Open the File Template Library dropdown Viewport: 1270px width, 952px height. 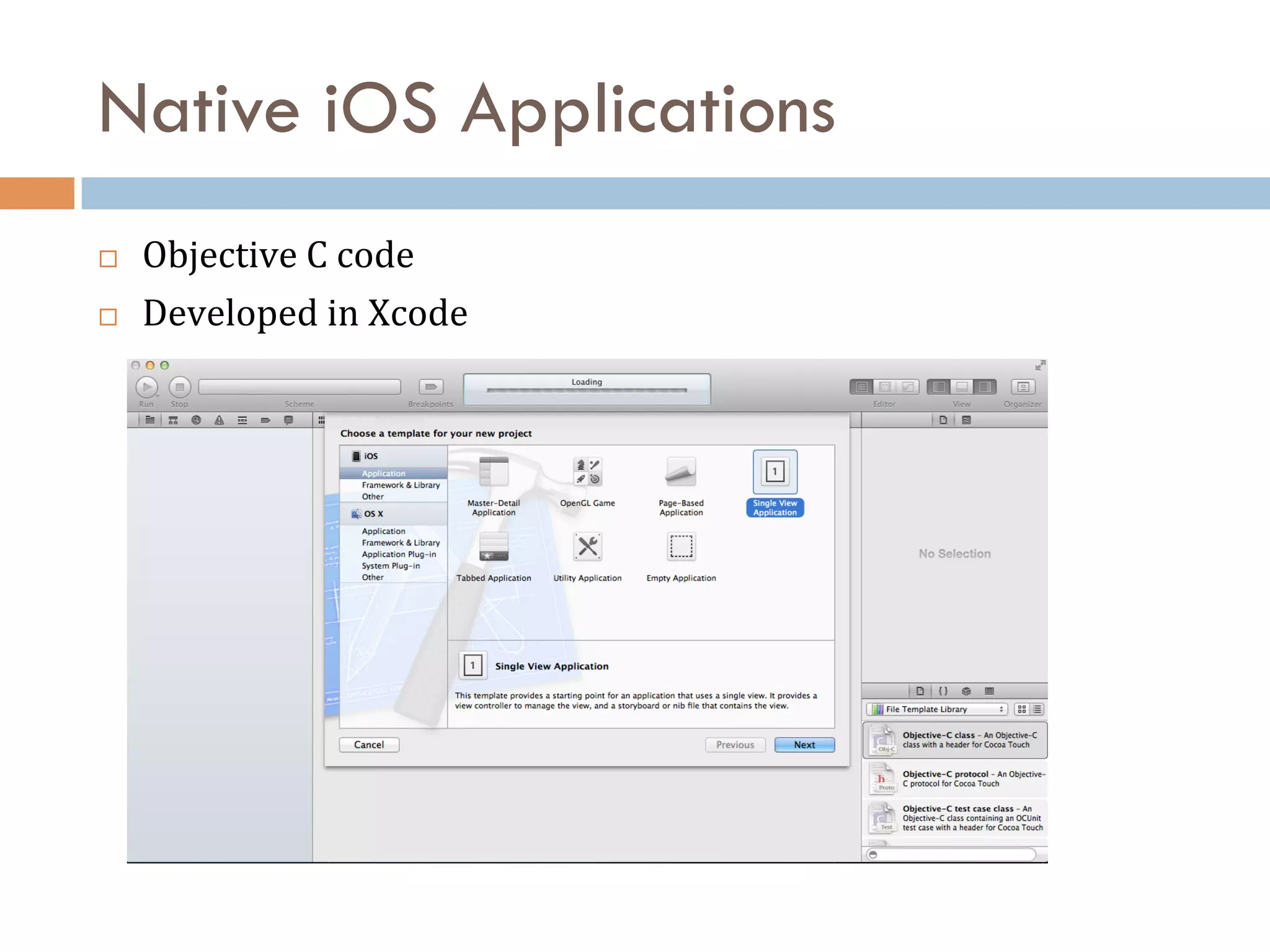[x=937, y=709]
